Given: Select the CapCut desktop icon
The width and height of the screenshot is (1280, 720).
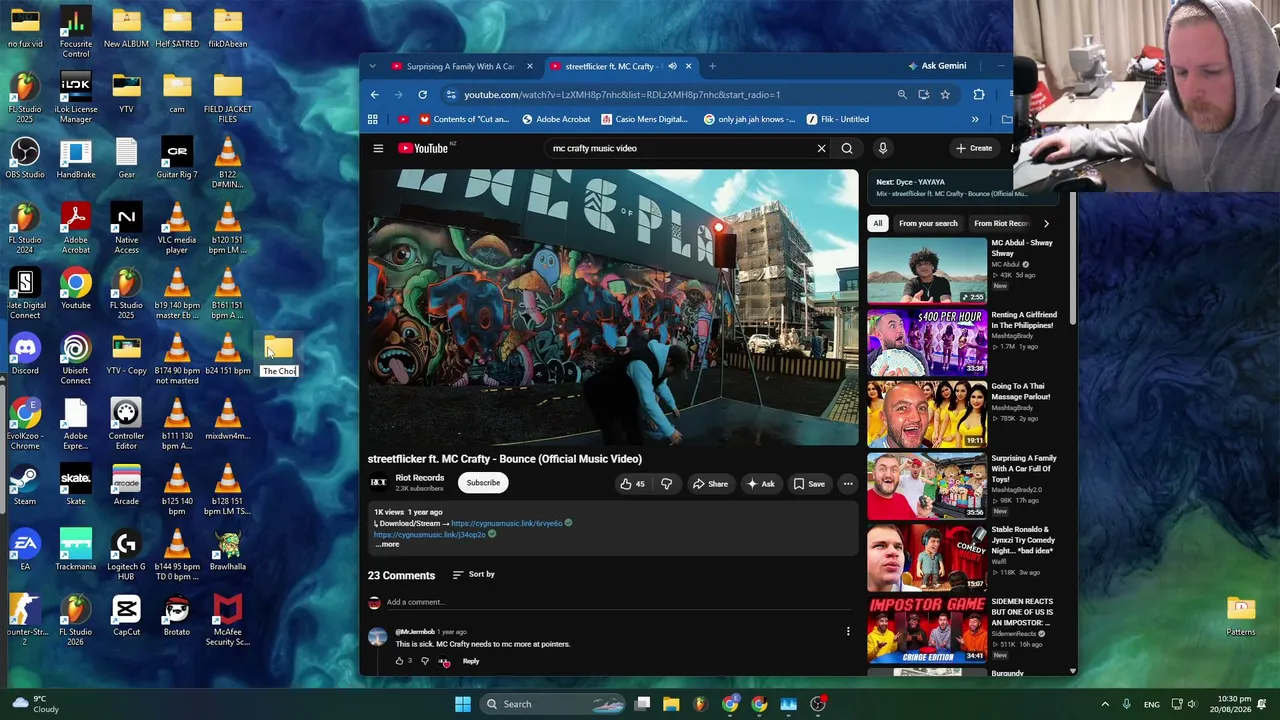Looking at the screenshot, I should [126, 616].
